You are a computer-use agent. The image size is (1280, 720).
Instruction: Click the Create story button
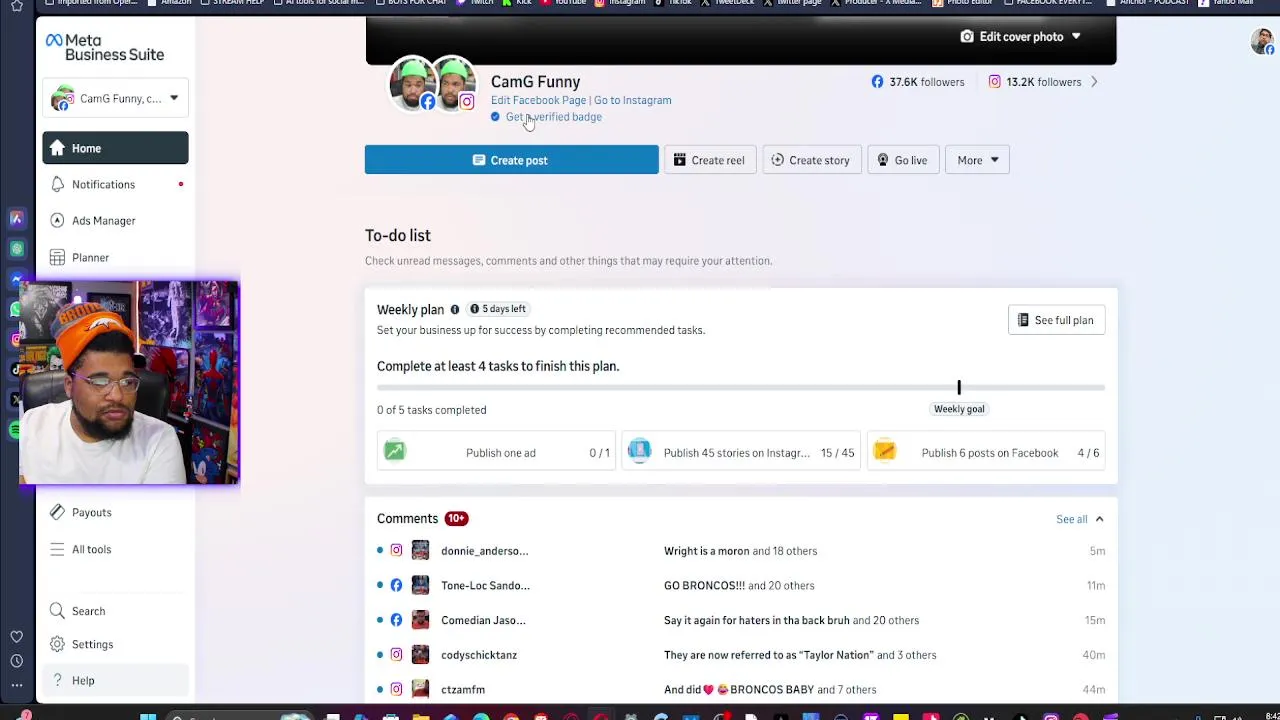[810, 160]
